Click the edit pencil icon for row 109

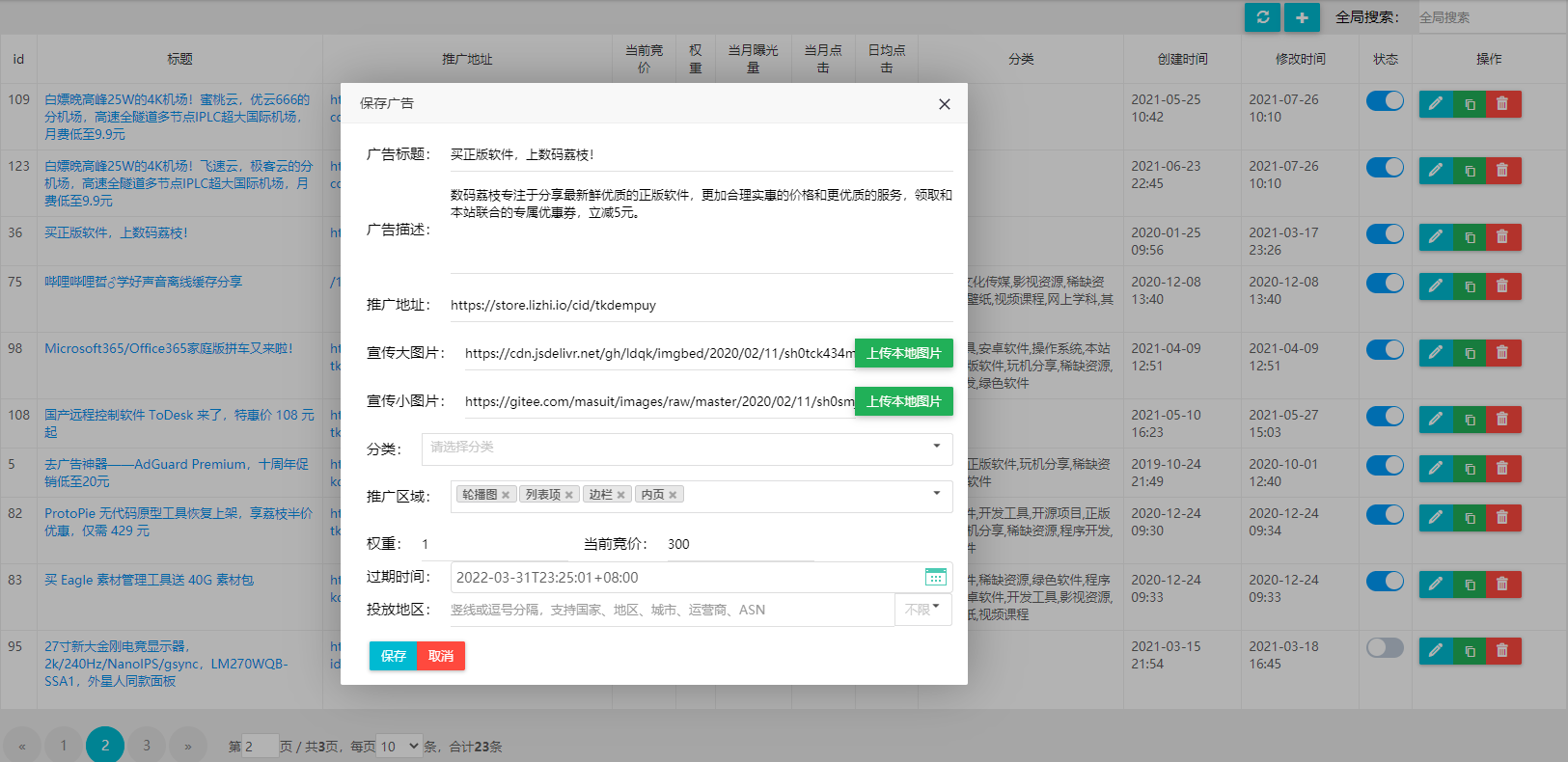pos(1436,104)
